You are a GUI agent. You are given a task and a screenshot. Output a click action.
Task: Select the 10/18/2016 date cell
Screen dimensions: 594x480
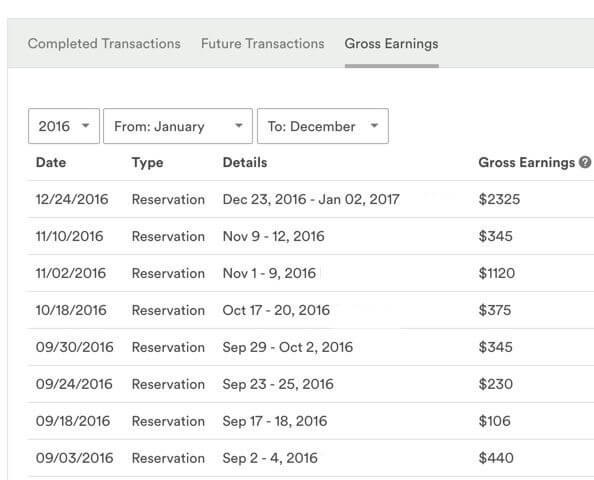click(71, 310)
